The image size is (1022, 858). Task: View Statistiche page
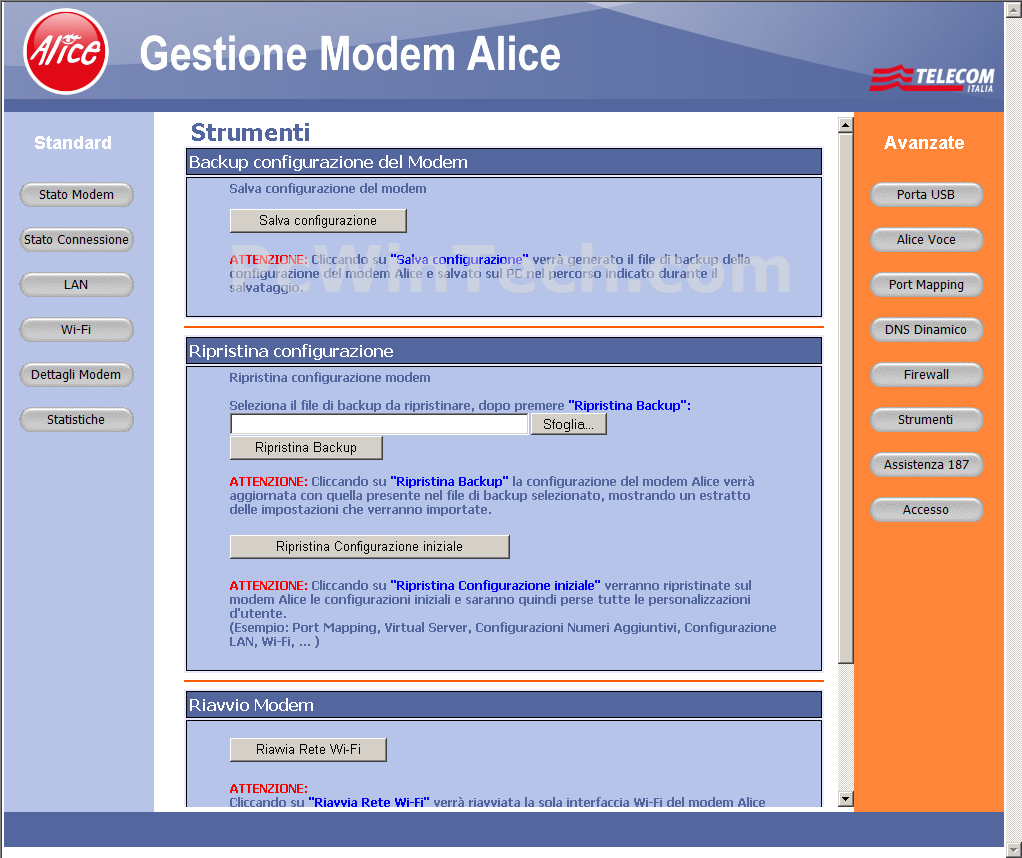click(76, 419)
